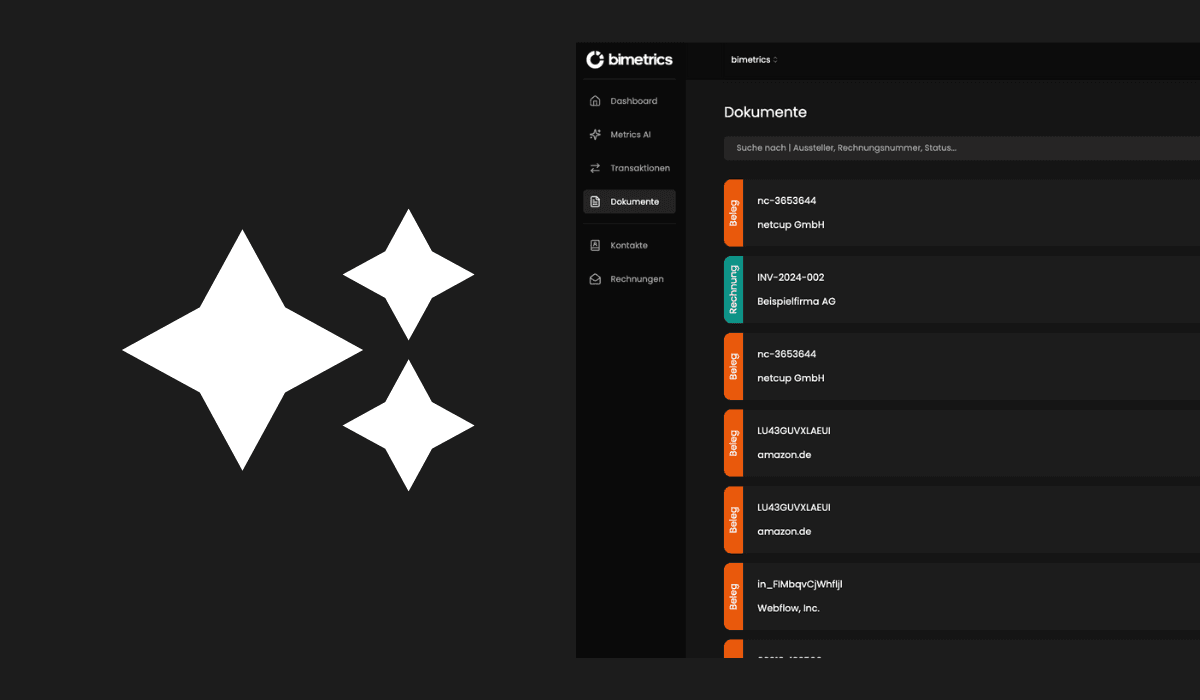The width and height of the screenshot is (1200, 700).
Task: Select the Beispielfirma AG issuer name
Action: 796,301
